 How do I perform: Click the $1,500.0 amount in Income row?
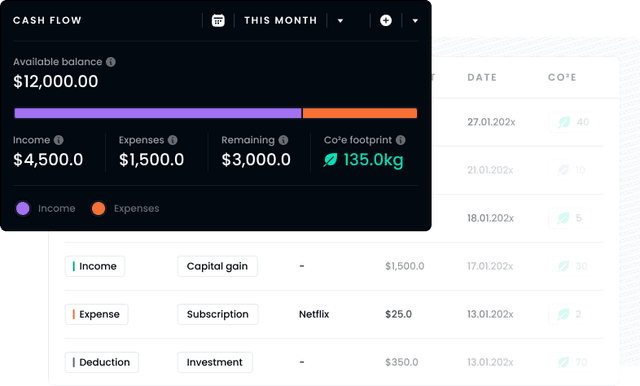tap(405, 266)
